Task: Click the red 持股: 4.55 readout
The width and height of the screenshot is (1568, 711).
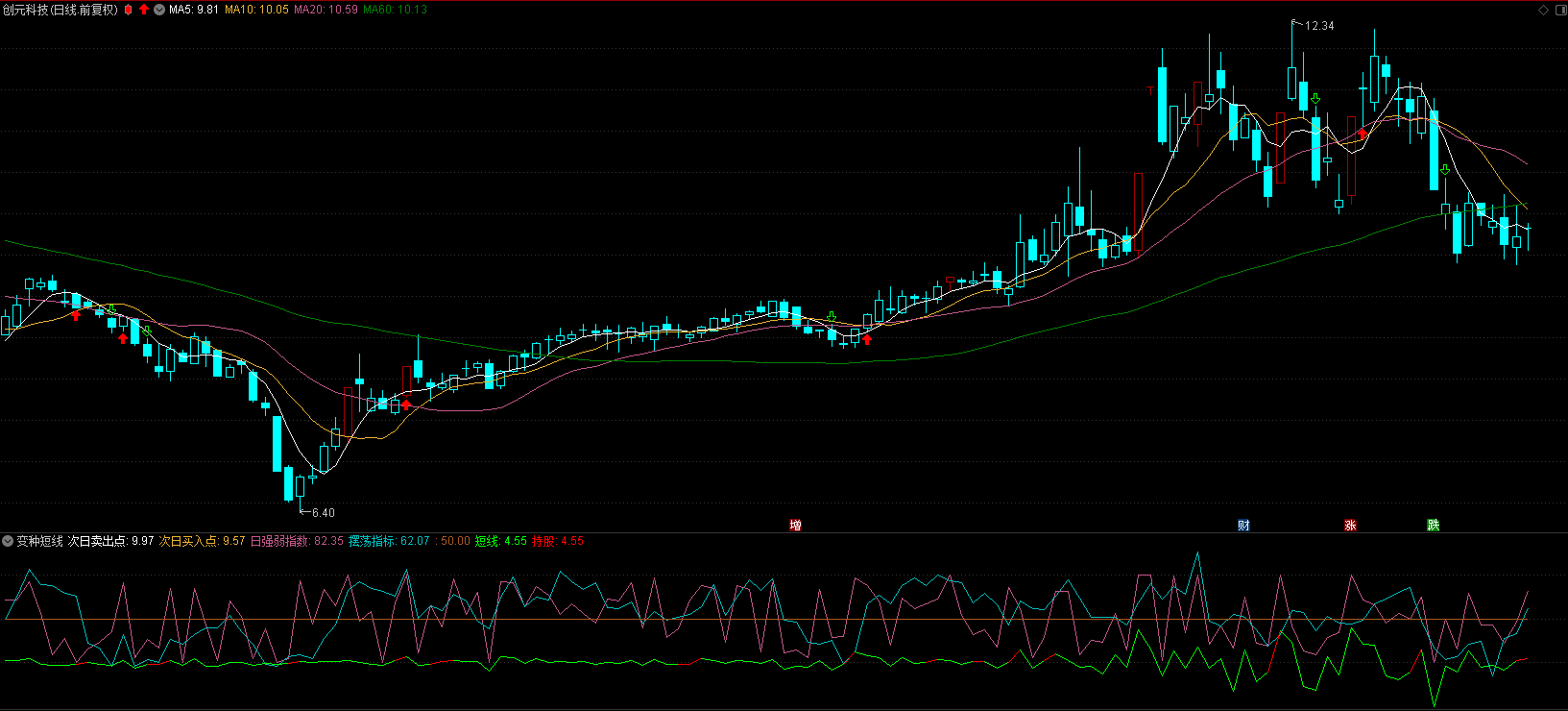Action: 558,541
